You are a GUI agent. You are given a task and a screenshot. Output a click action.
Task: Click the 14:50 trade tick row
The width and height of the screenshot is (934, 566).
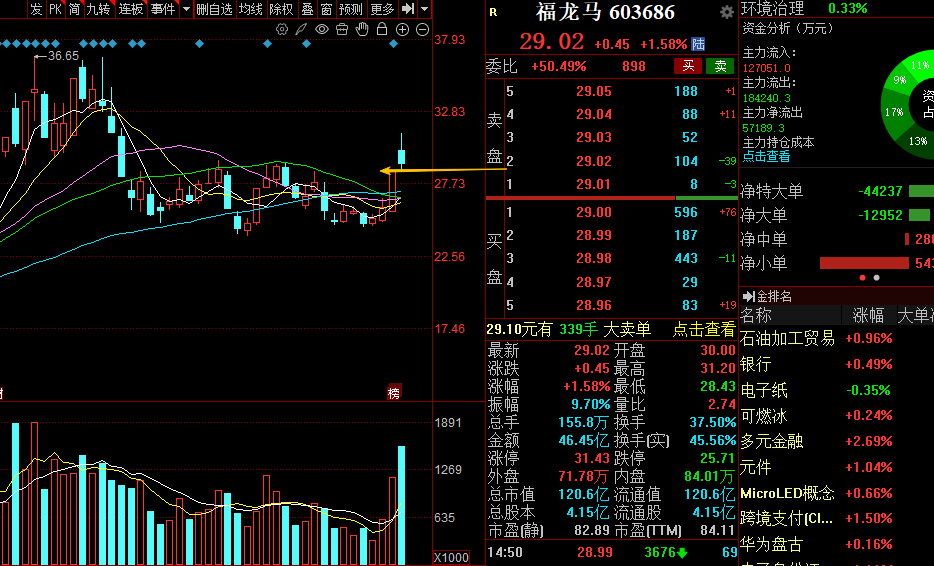click(x=612, y=552)
